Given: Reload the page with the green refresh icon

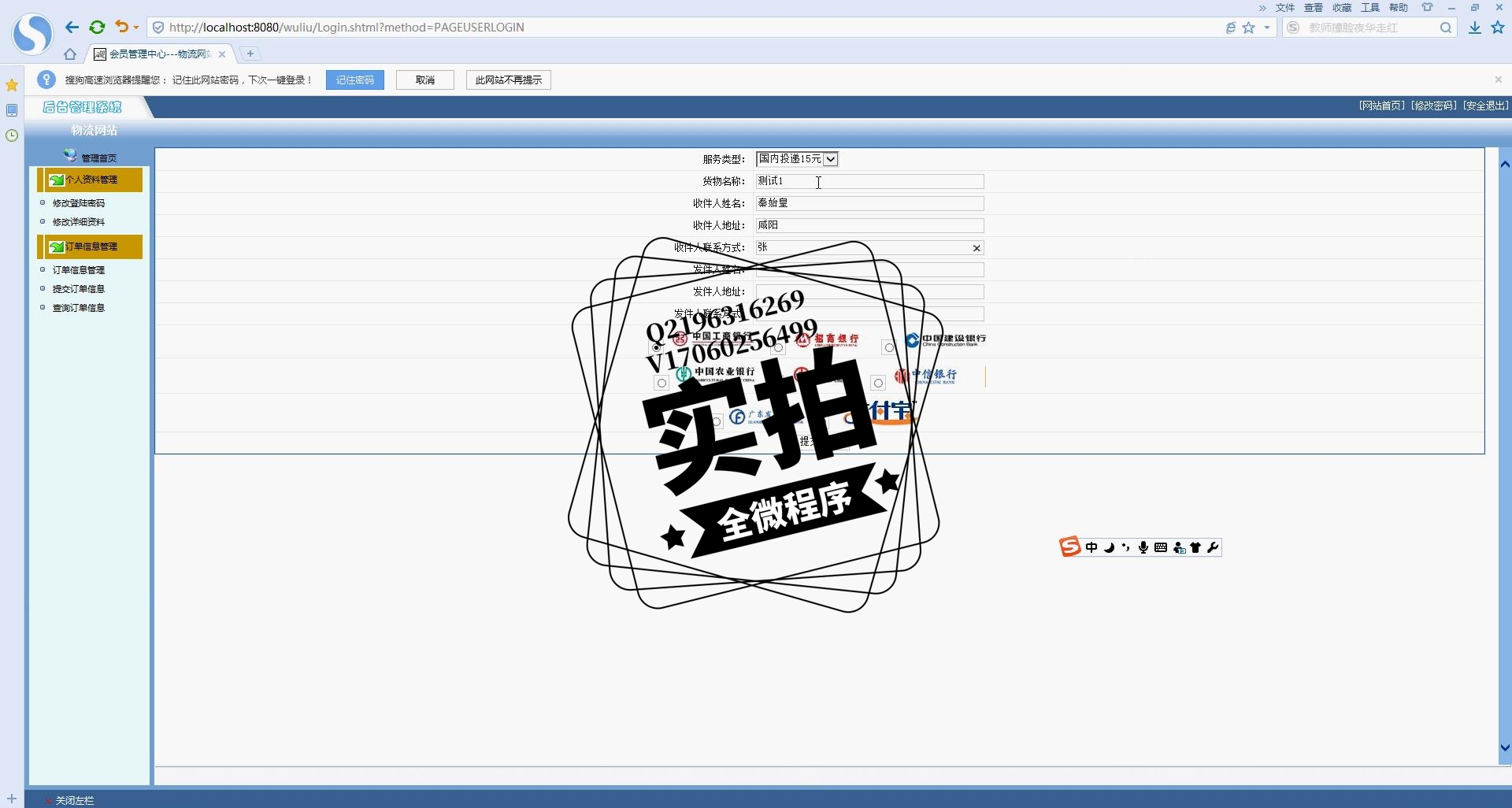Looking at the screenshot, I should pyautogui.click(x=97, y=28).
